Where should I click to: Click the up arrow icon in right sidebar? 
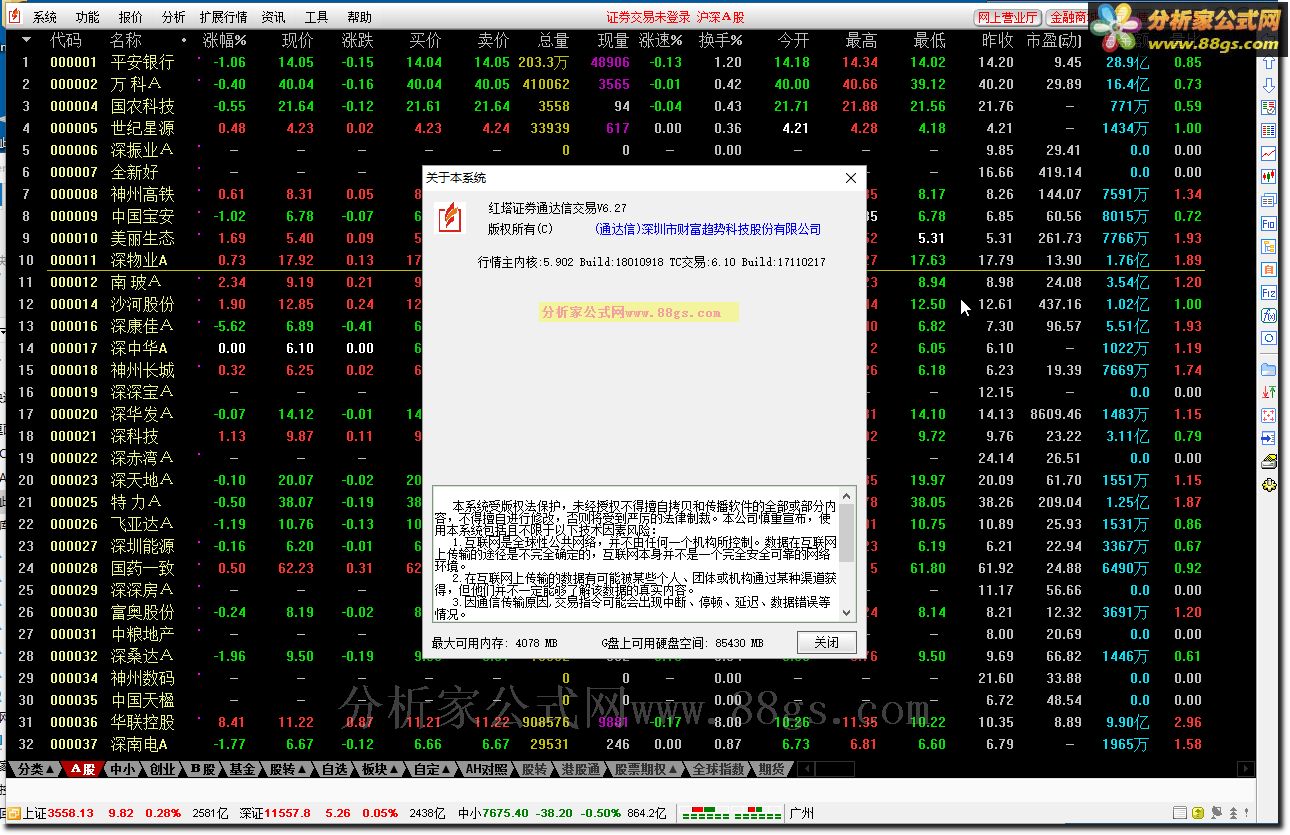(x=1269, y=62)
